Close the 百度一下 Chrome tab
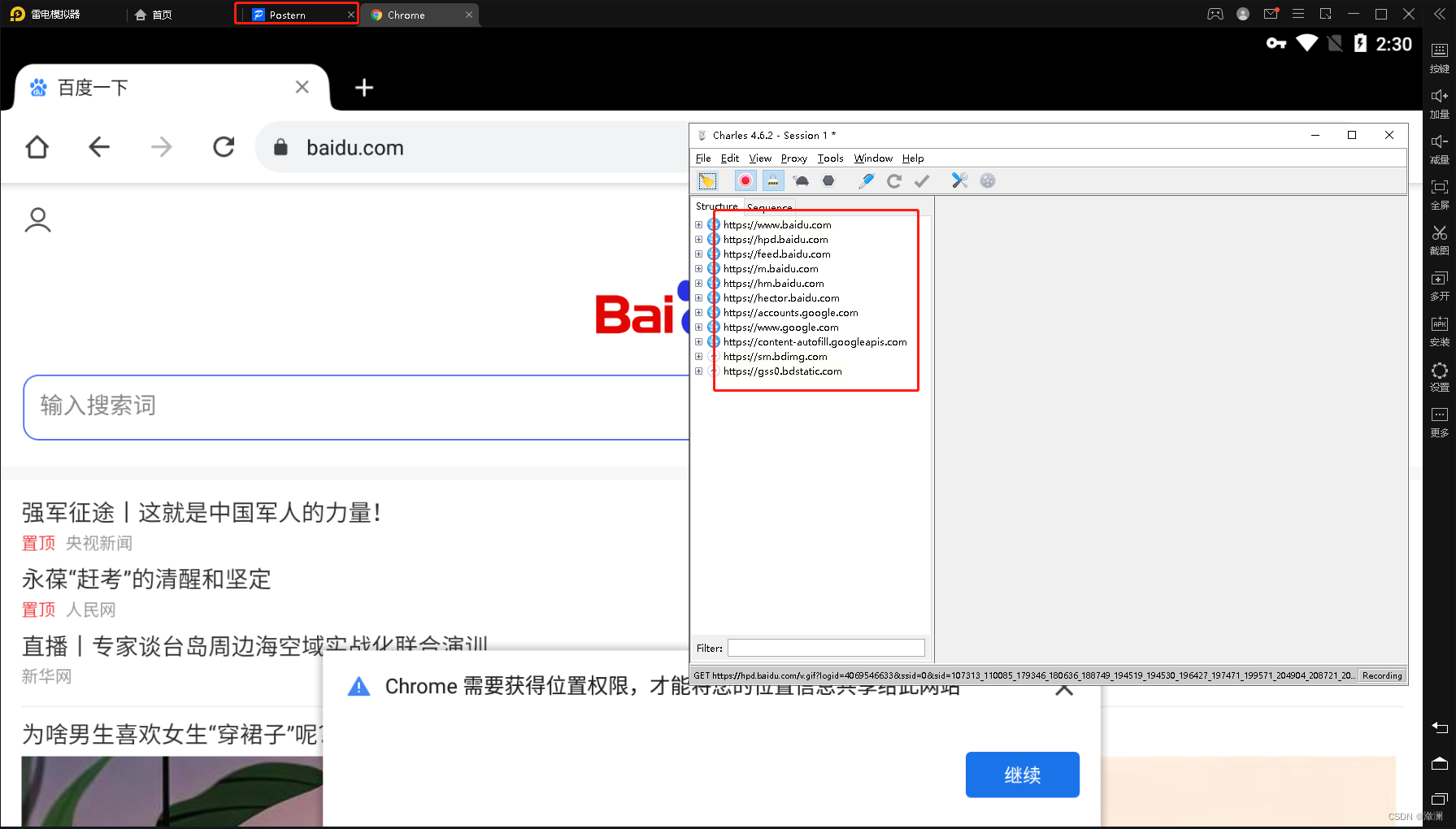Viewport: 1456px width, 829px height. point(302,87)
